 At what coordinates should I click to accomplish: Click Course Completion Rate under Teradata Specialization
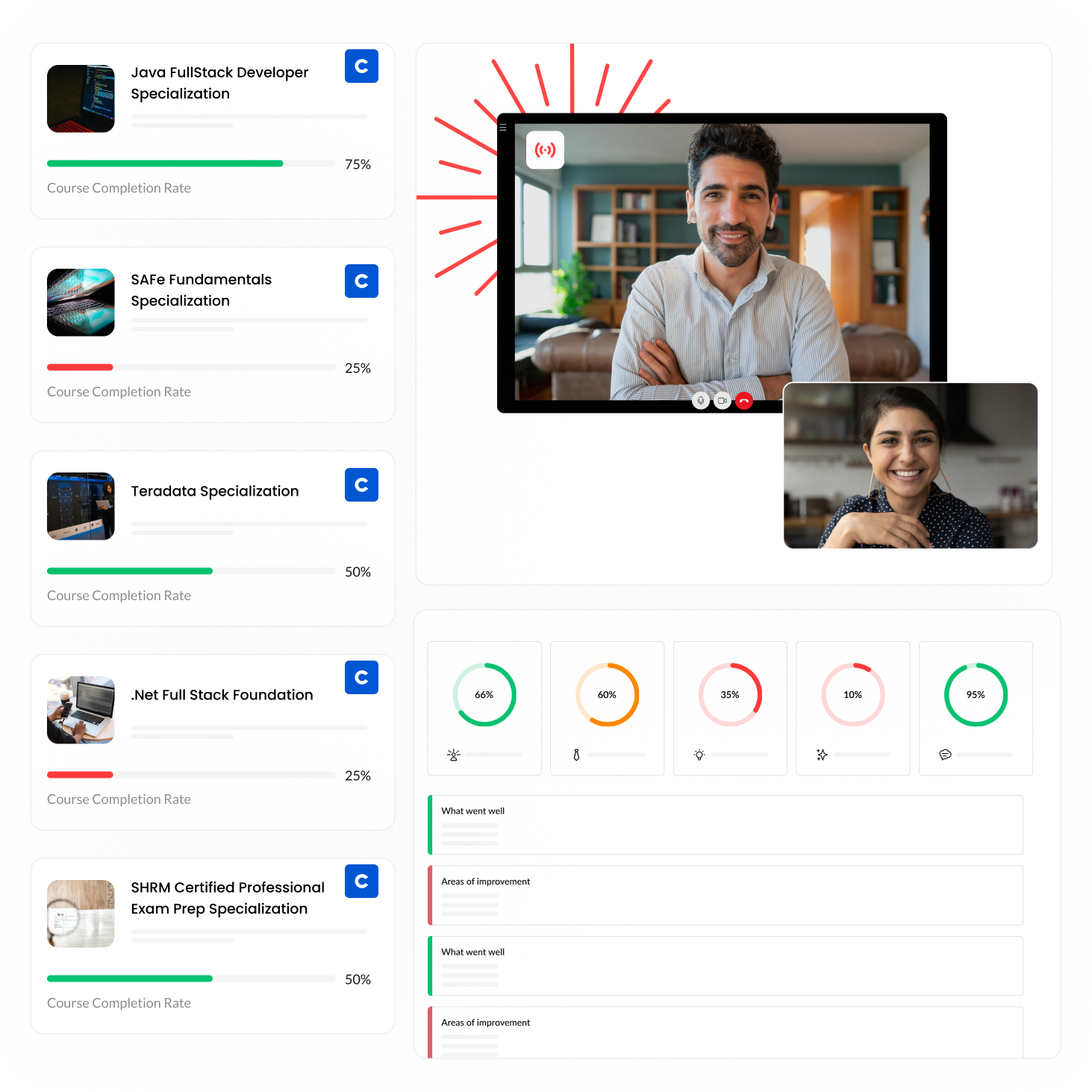(119, 596)
